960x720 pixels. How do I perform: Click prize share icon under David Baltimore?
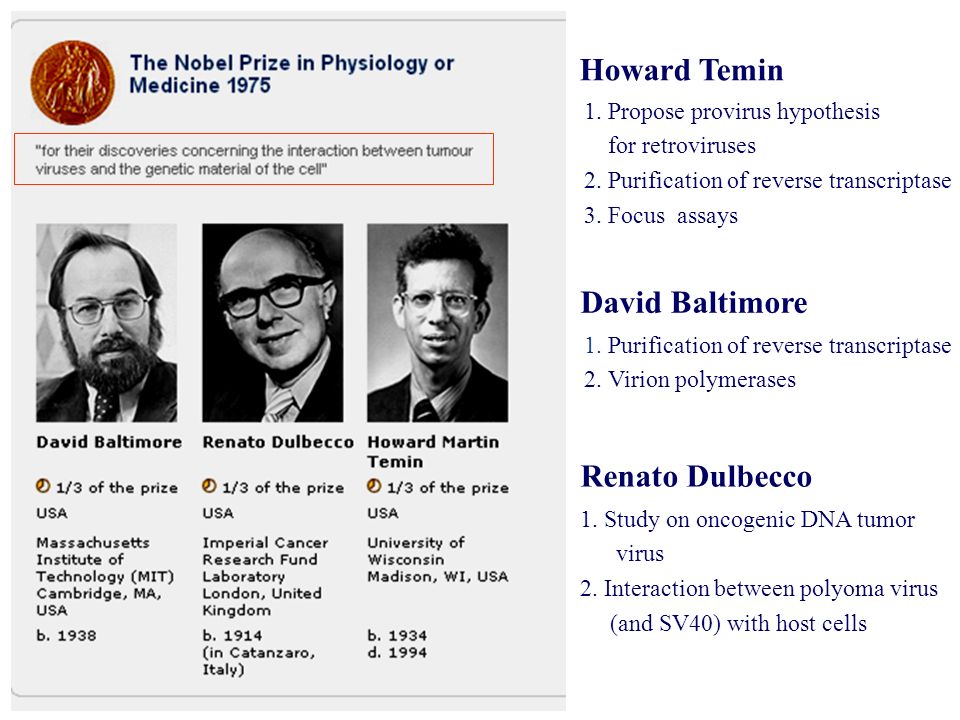coord(43,486)
